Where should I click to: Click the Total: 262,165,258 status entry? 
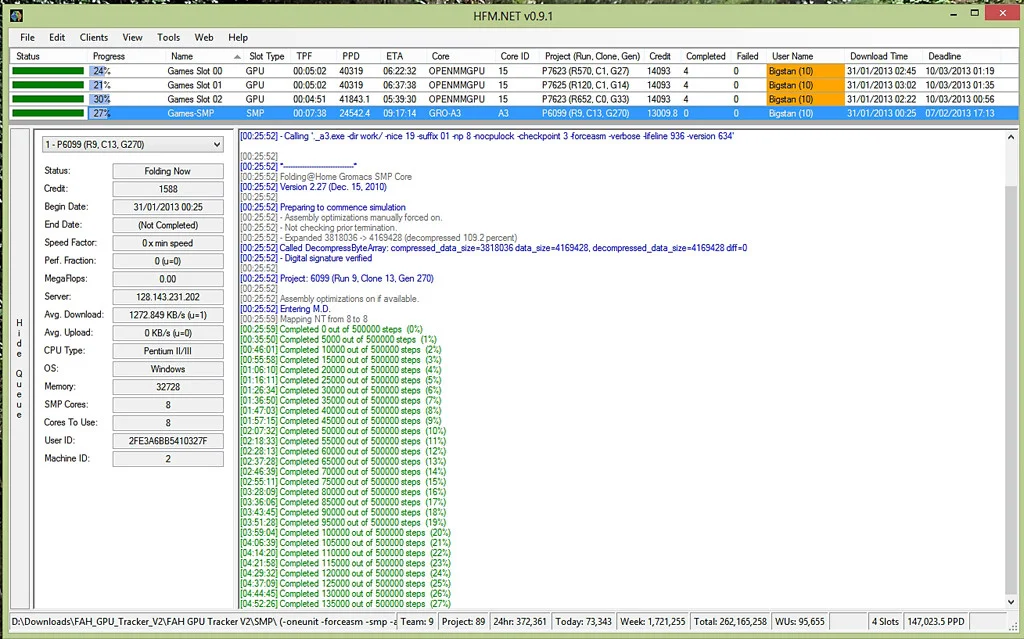point(730,621)
